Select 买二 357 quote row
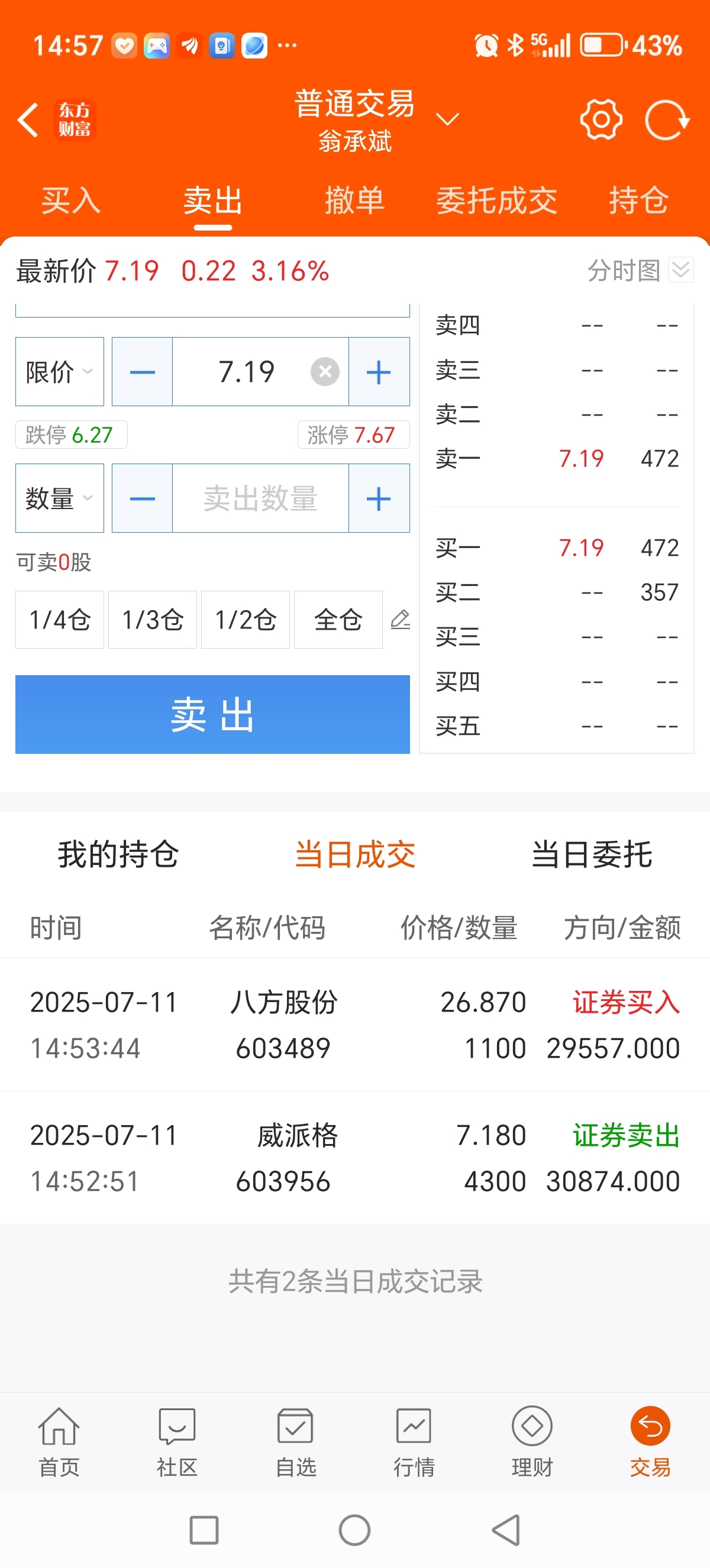Viewport: 710px width, 1568px height. [557, 592]
